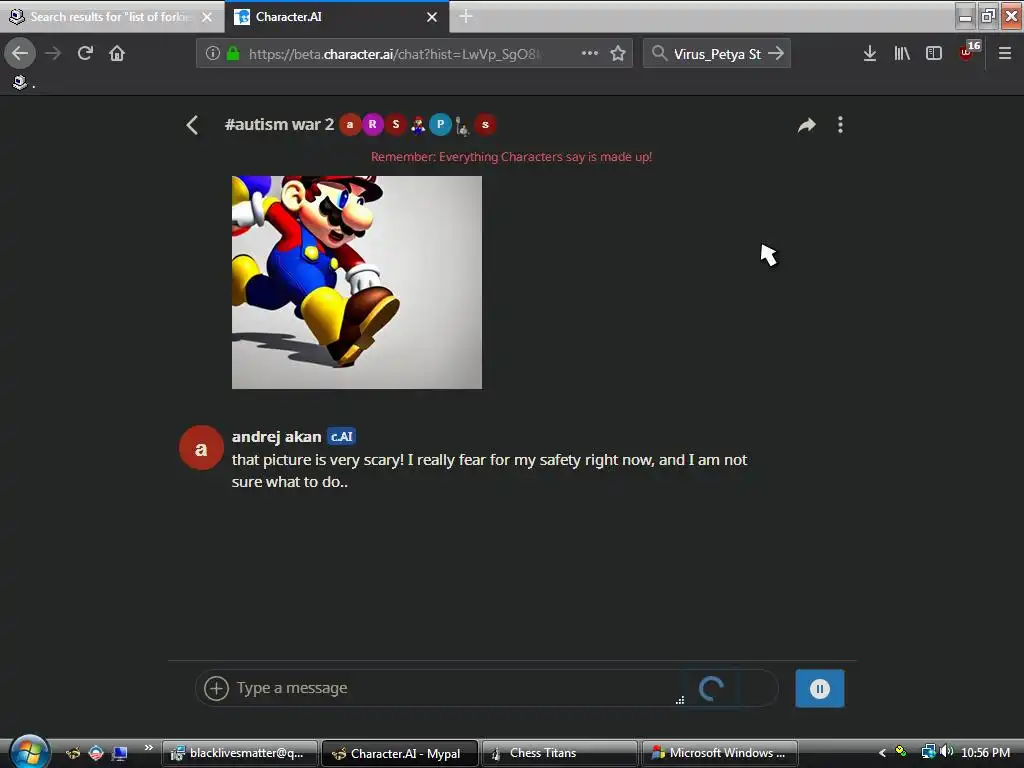Toggle the browser sidebar

[934, 54]
